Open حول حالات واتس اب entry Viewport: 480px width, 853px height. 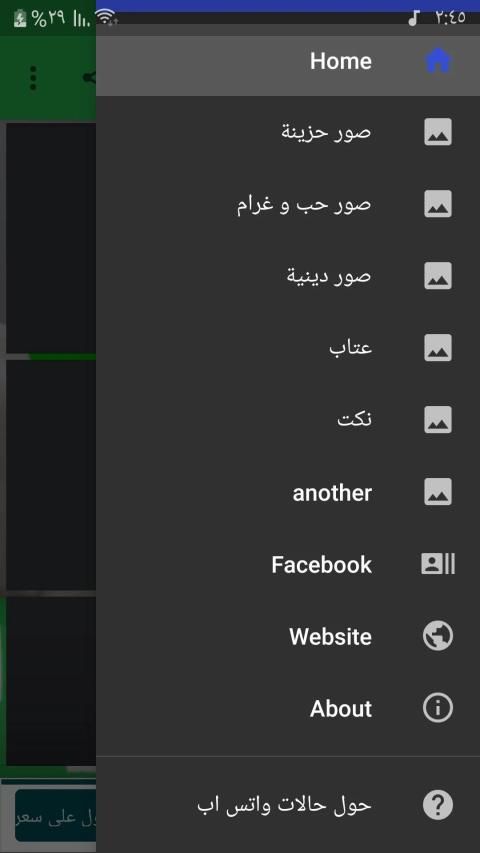click(x=288, y=805)
